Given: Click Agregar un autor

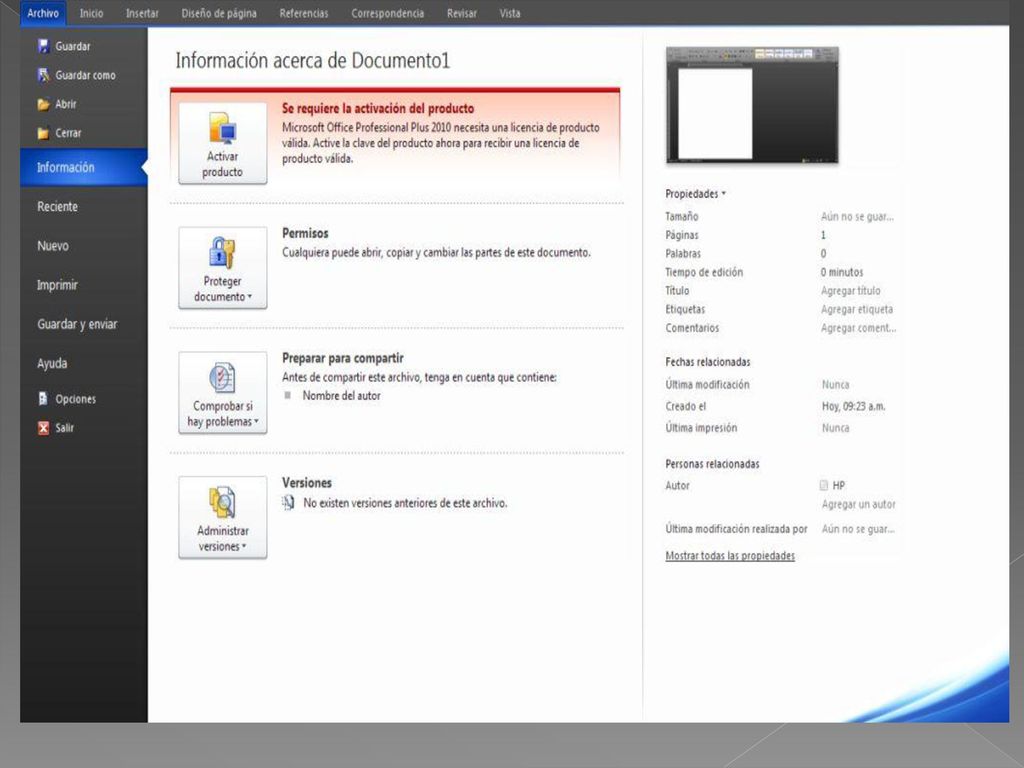Looking at the screenshot, I should (x=859, y=504).
